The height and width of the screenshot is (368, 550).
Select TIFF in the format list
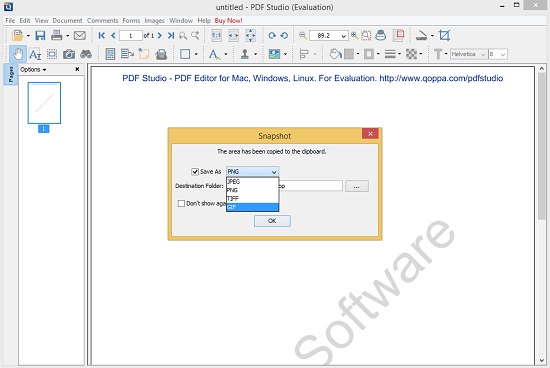tap(253, 199)
